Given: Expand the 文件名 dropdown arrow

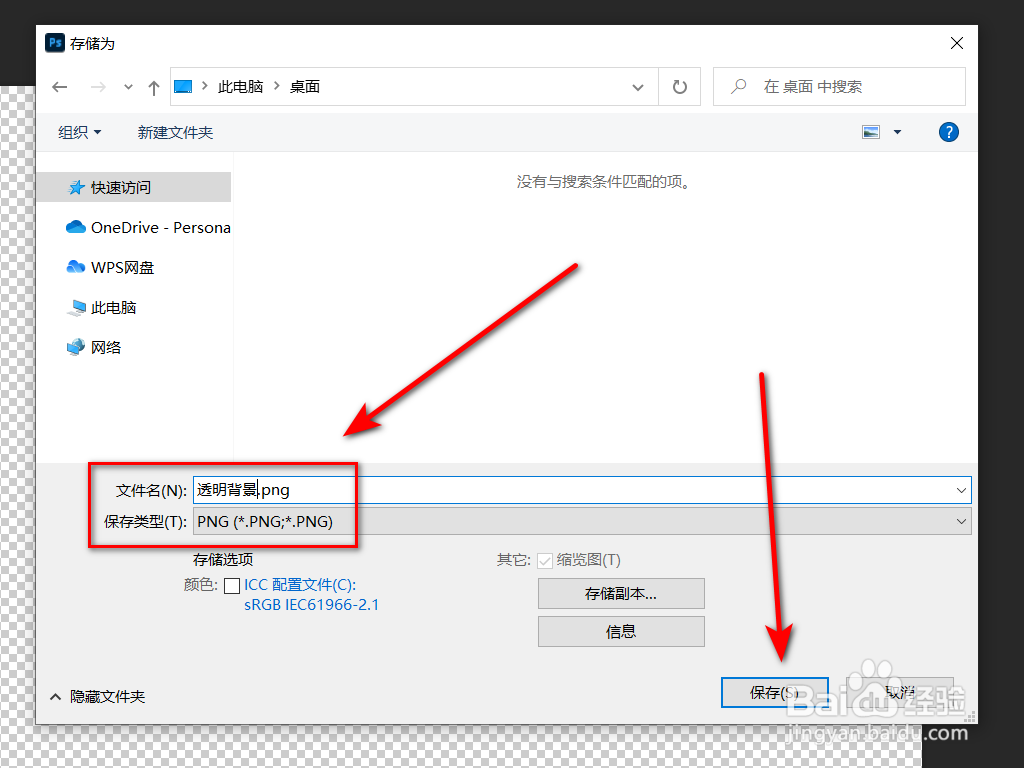Looking at the screenshot, I should click(x=961, y=490).
